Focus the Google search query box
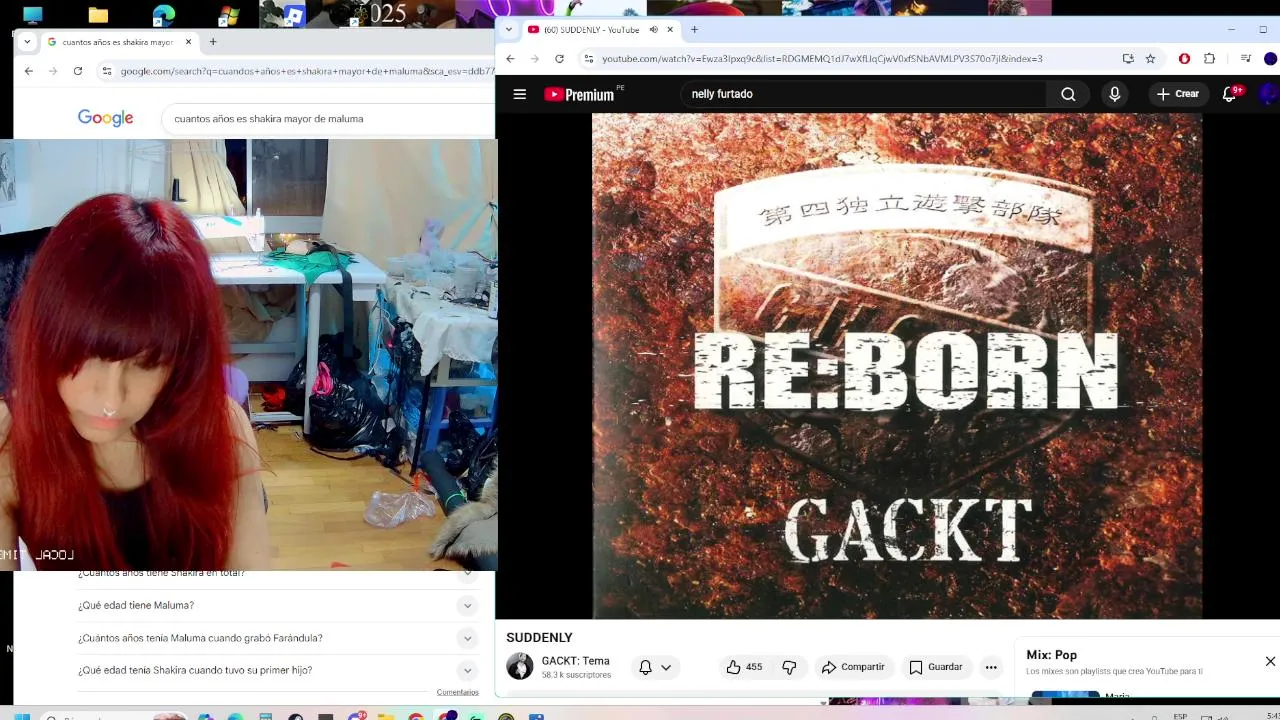The height and width of the screenshot is (720, 1280). coord(328,118)
